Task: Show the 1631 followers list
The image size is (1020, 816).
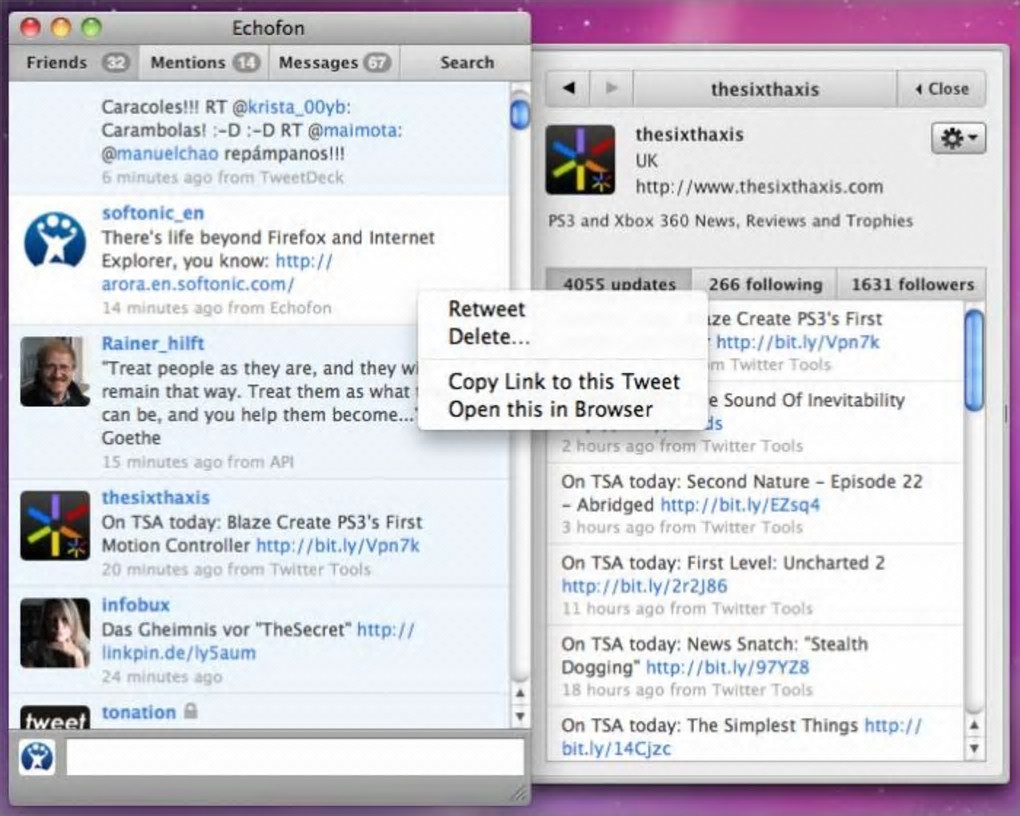Action: coord(912,284)
